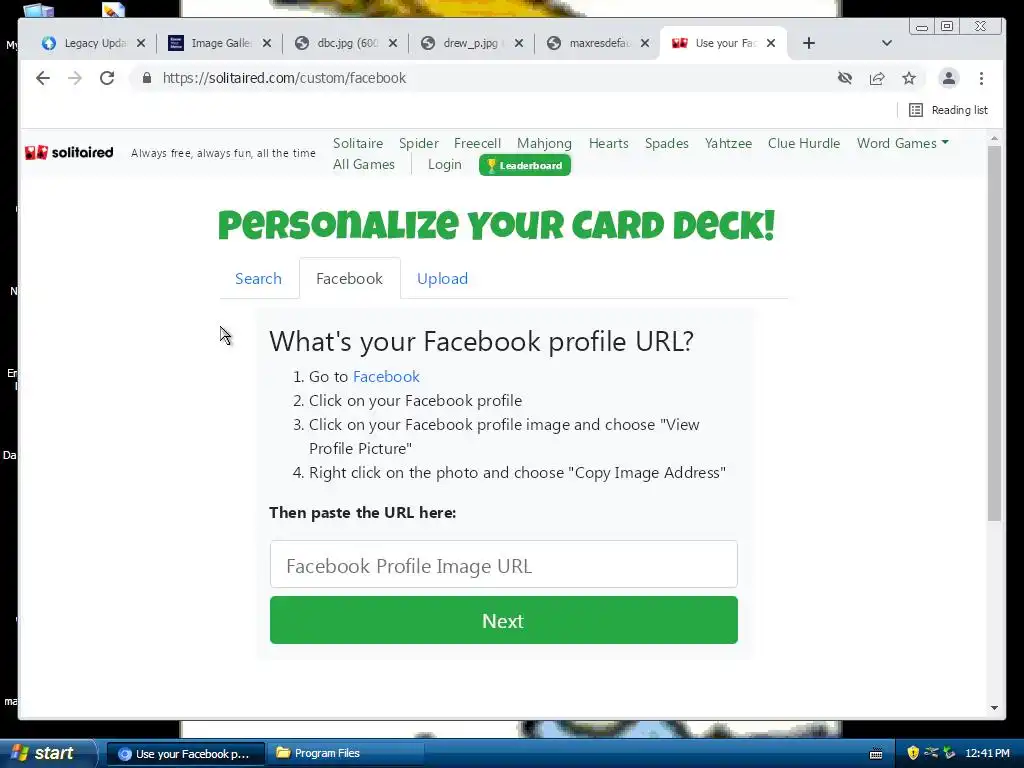Focus the Facebook Profile Image URL field
The image size is (1024, 768).
[x=504, y=564]
